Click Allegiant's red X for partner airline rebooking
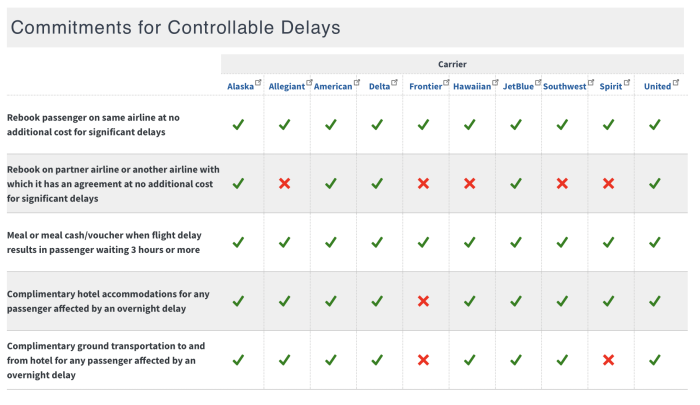700x405 pixels. [x=285, y=184]
